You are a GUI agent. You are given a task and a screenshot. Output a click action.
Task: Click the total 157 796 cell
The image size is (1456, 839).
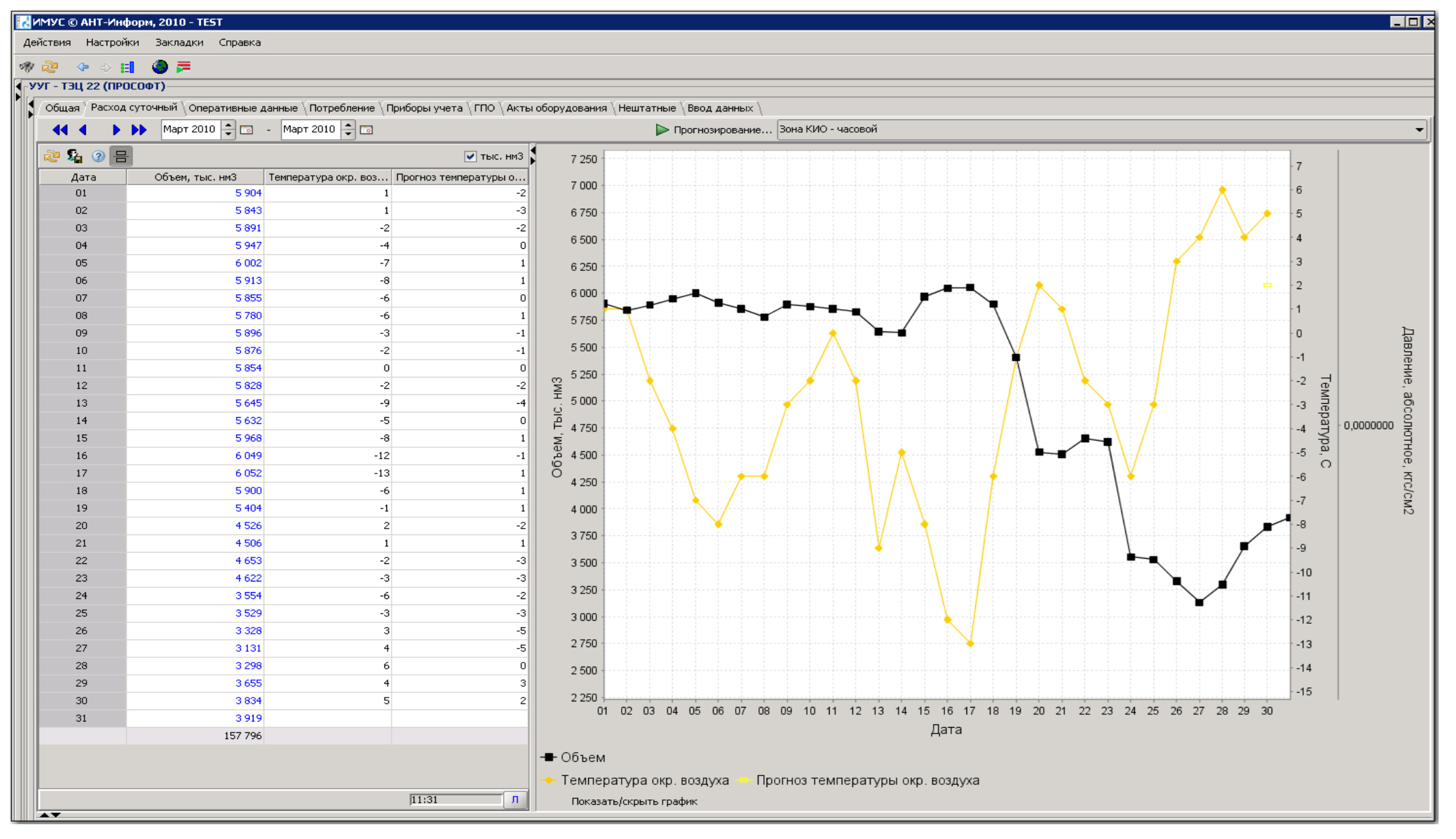195,736
